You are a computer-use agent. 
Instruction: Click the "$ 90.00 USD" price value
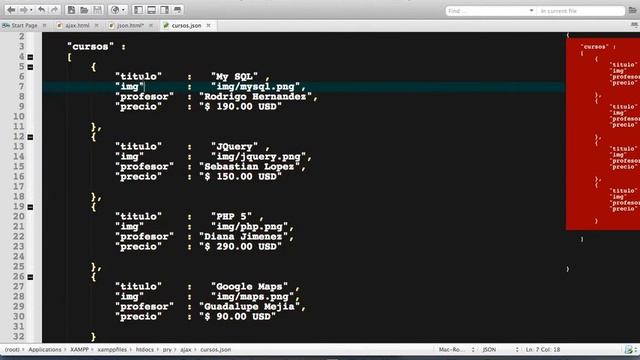tap(238, 317)
